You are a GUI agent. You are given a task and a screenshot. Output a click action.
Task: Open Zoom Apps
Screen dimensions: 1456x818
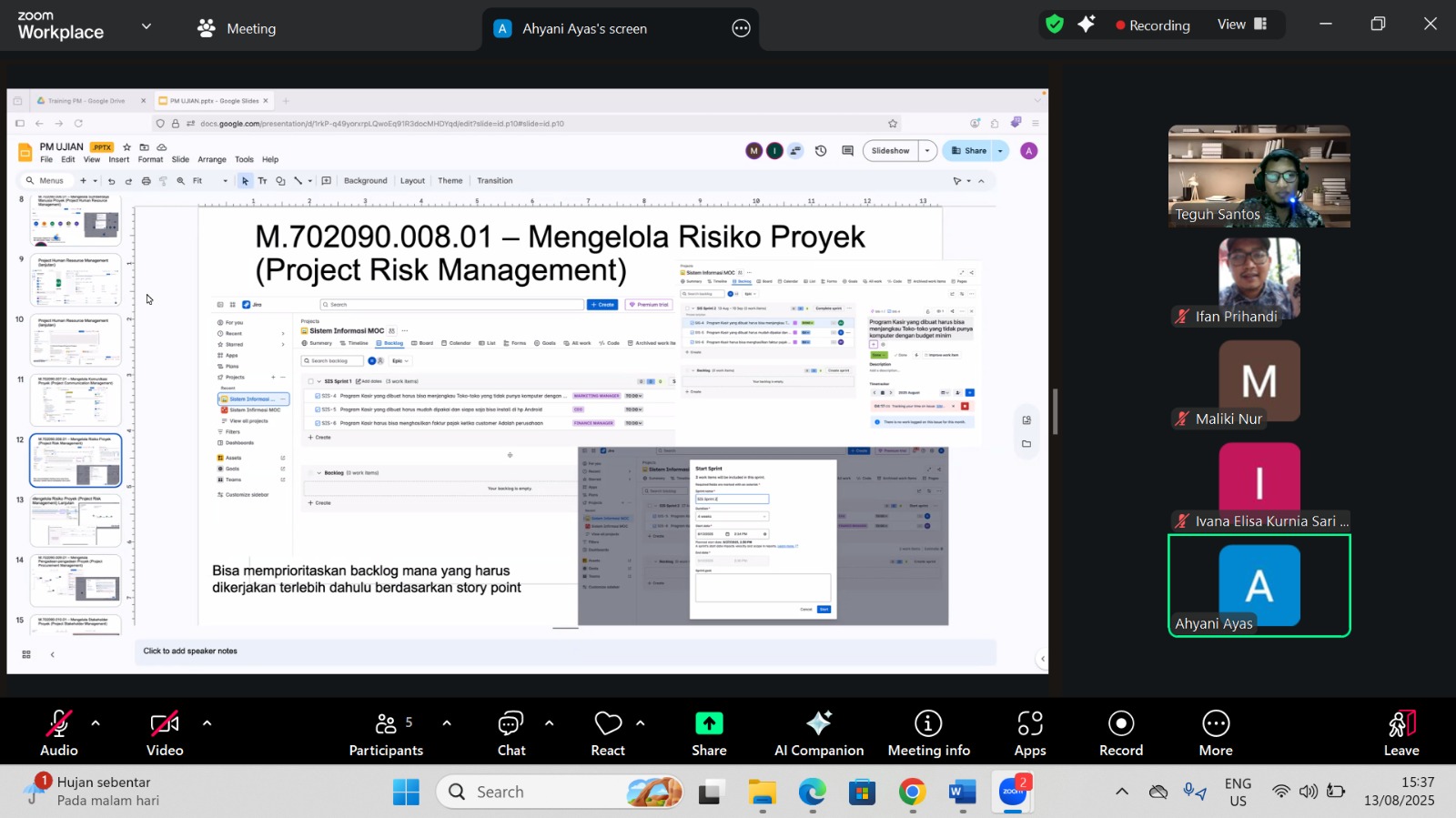coord(1030,732)
